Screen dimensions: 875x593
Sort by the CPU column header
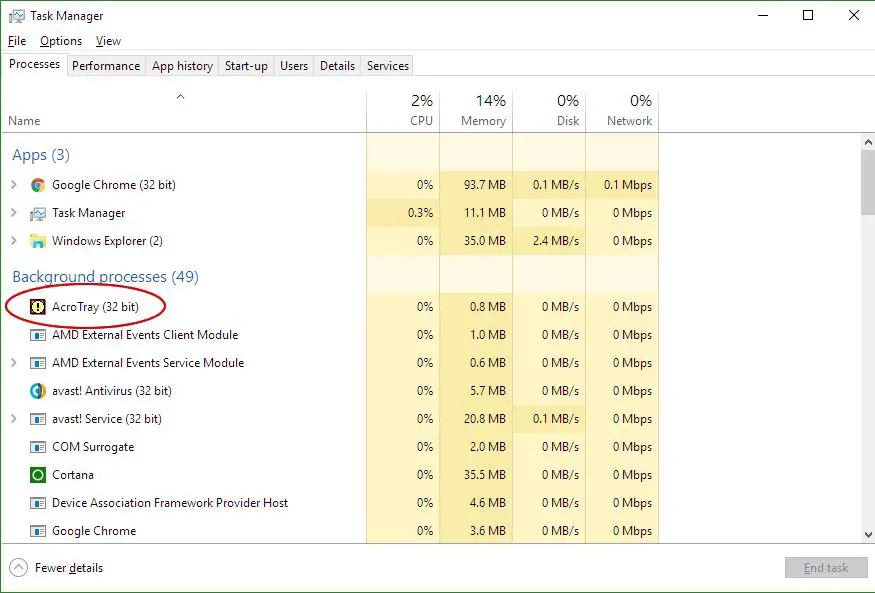click(403, 111)
